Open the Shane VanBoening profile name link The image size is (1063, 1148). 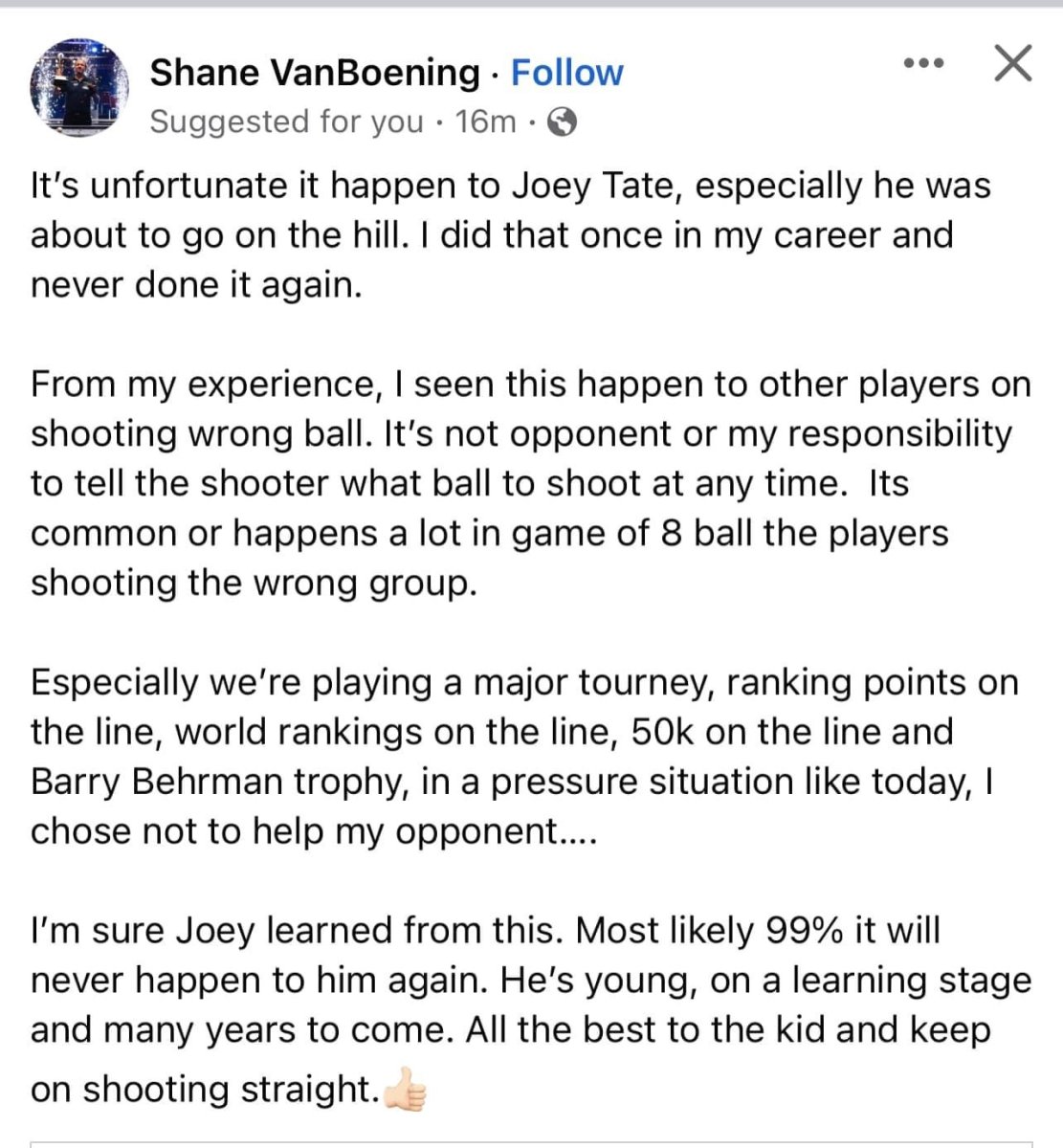[x=315, y=73]
